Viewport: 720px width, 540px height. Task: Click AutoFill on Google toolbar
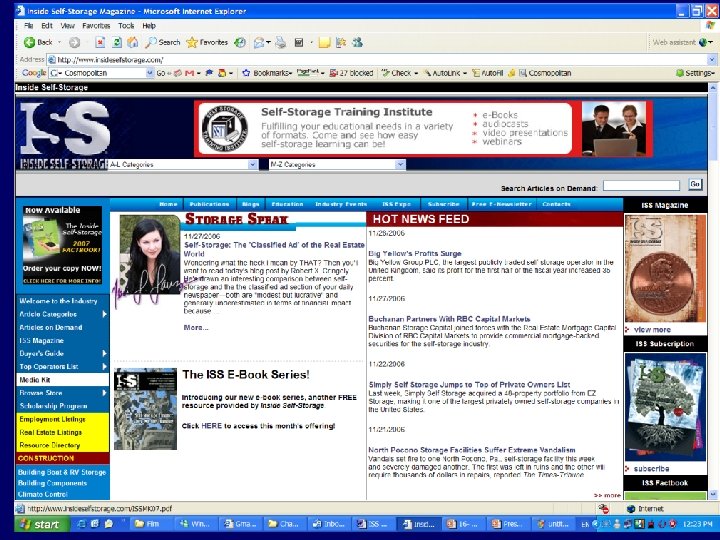[x=488, y=73]
